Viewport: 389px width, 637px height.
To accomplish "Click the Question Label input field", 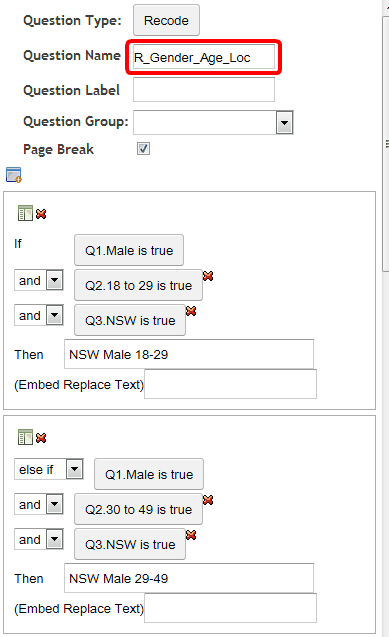I will tap(204, 89).
